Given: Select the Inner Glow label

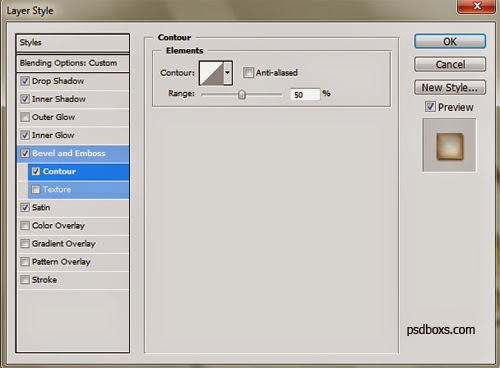Looking at the screenshot, I should (x=53, y=135).
